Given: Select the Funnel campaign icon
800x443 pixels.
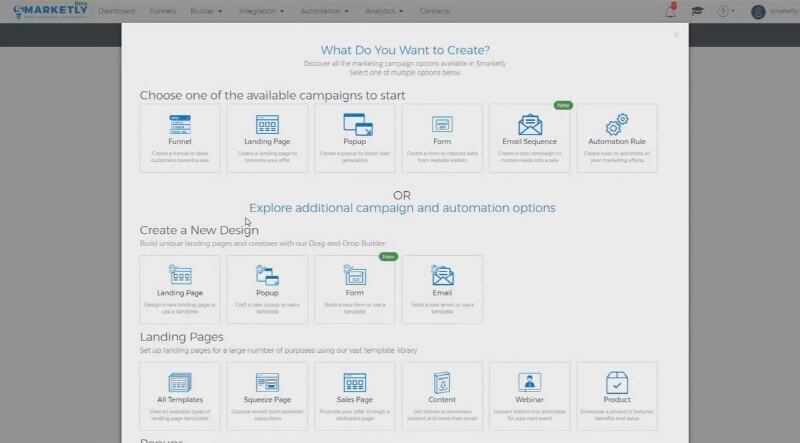Looking at the screenshot, I should (x=180, y=125).
